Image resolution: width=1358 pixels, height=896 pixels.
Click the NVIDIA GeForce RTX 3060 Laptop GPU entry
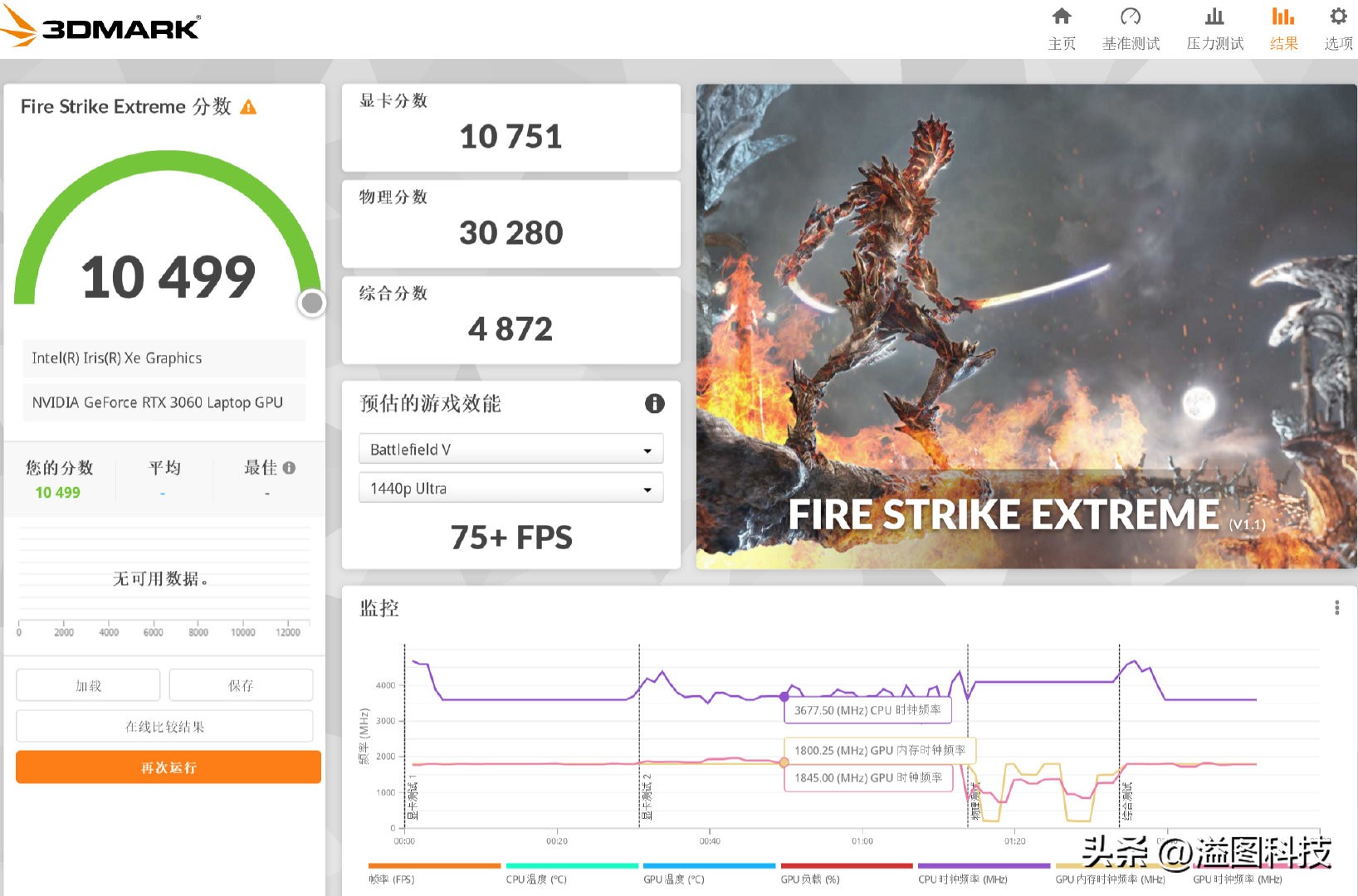point(164,402)
